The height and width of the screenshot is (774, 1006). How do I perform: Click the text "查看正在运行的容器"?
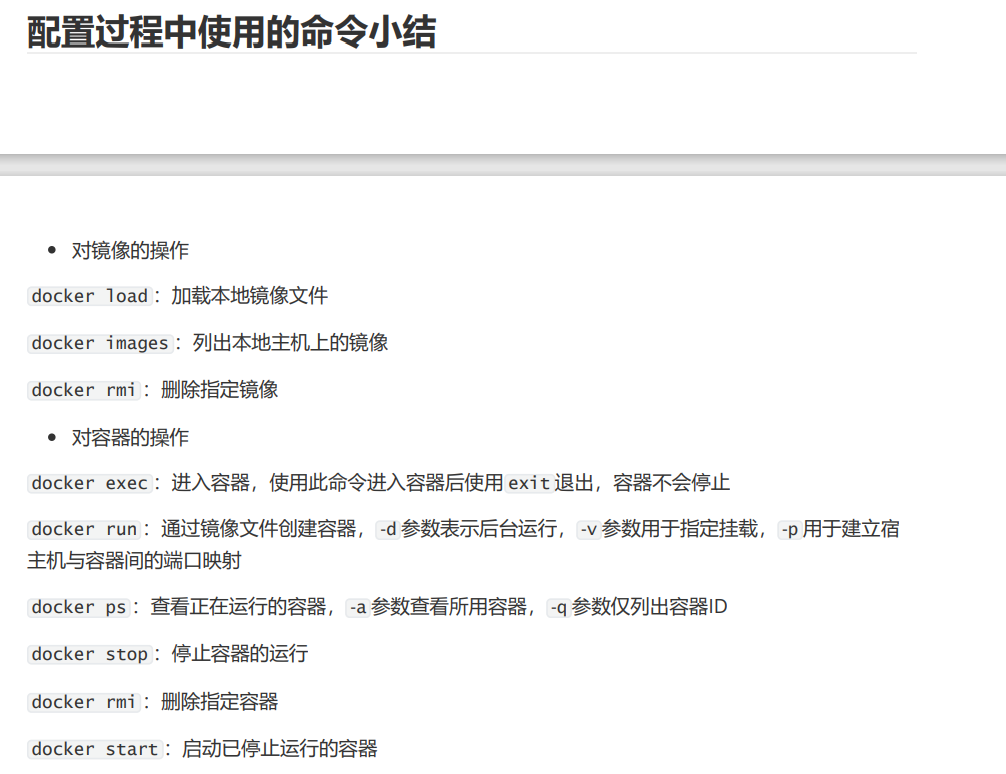(239, 607)
